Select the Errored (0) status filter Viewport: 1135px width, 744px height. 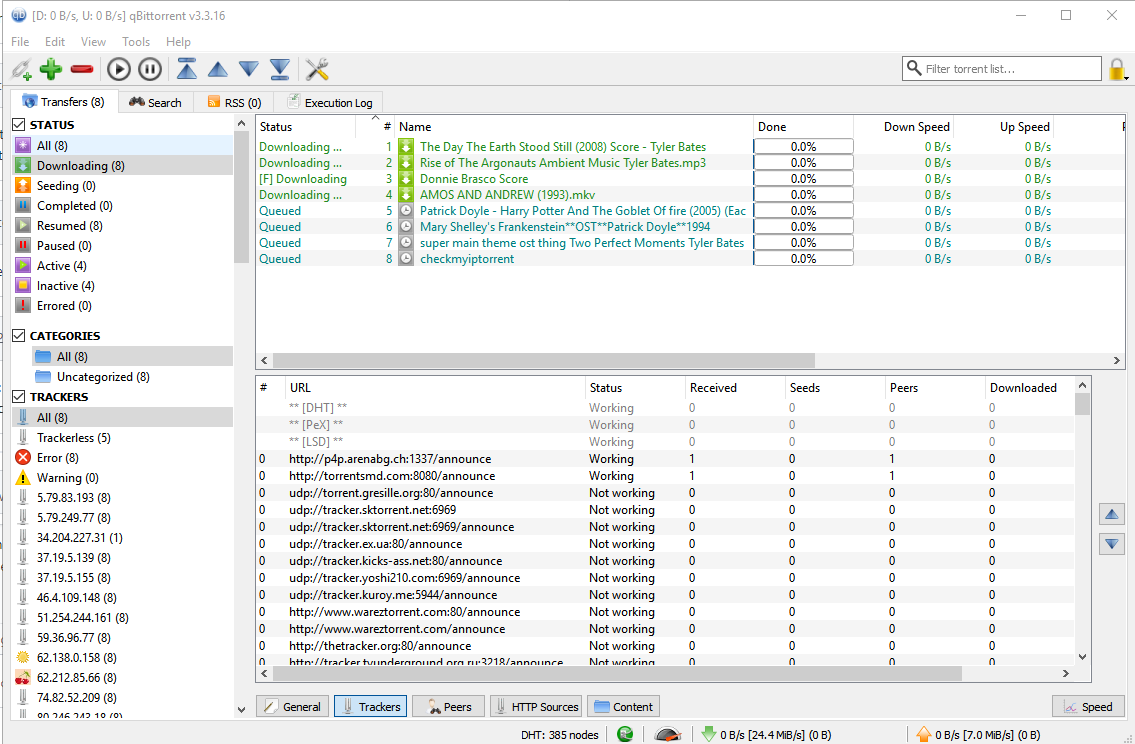pos(123,306)
